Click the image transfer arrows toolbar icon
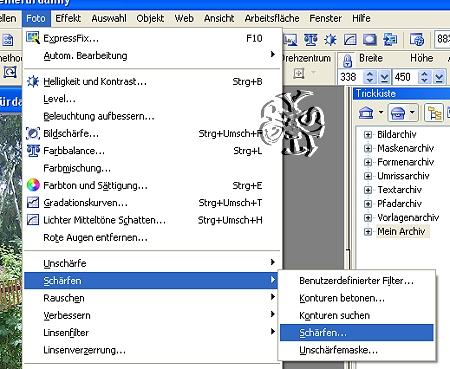The image size is (450, 369). [x=390, y=40]
